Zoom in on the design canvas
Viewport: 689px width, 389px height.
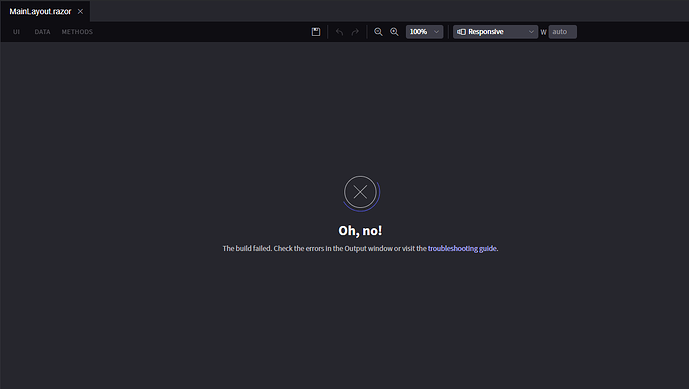[394, 32]
